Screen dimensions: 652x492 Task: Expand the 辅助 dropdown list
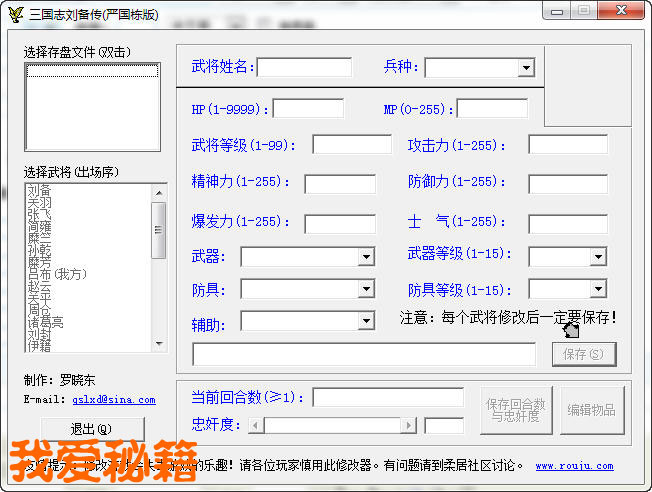[x=365, y=322]
